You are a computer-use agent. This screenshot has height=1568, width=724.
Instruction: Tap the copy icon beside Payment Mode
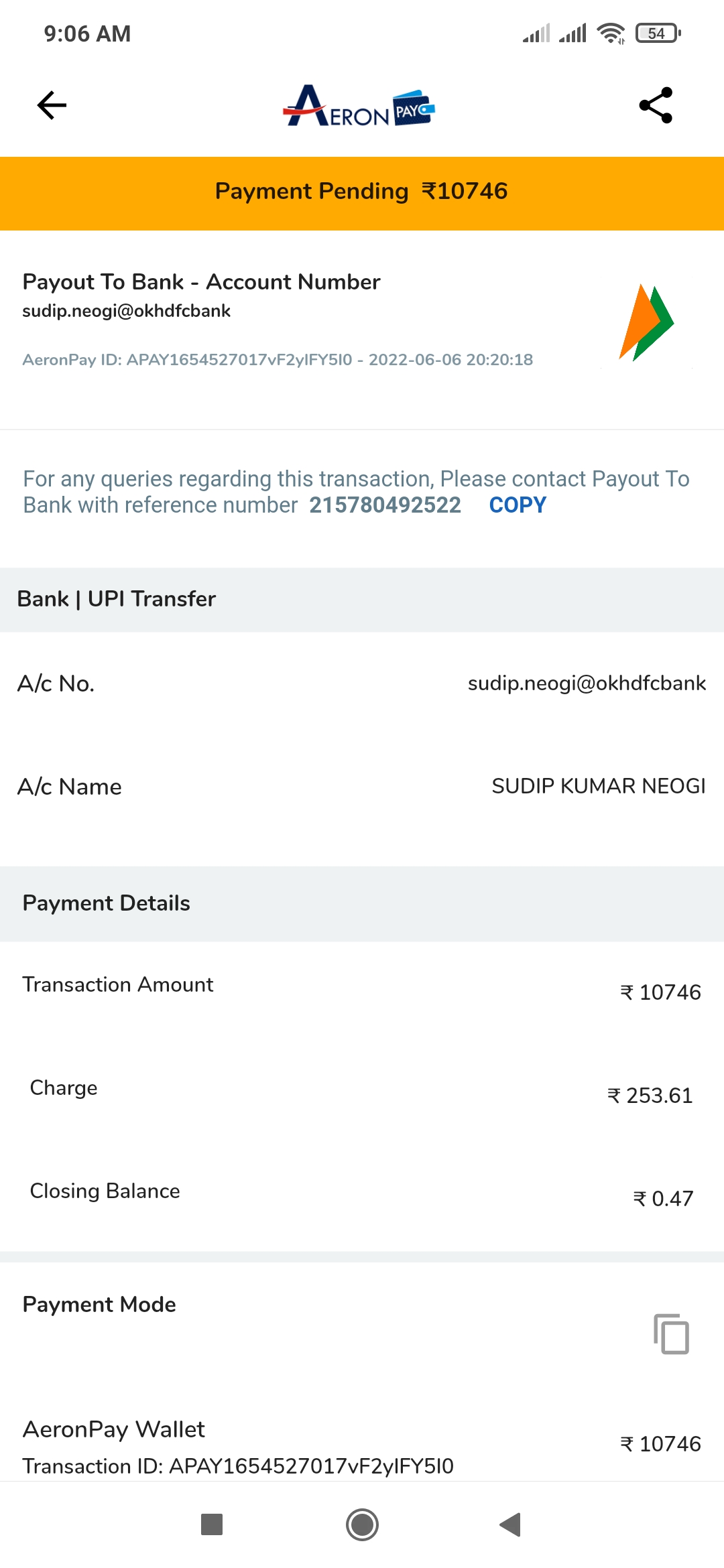coord(671,1333)
